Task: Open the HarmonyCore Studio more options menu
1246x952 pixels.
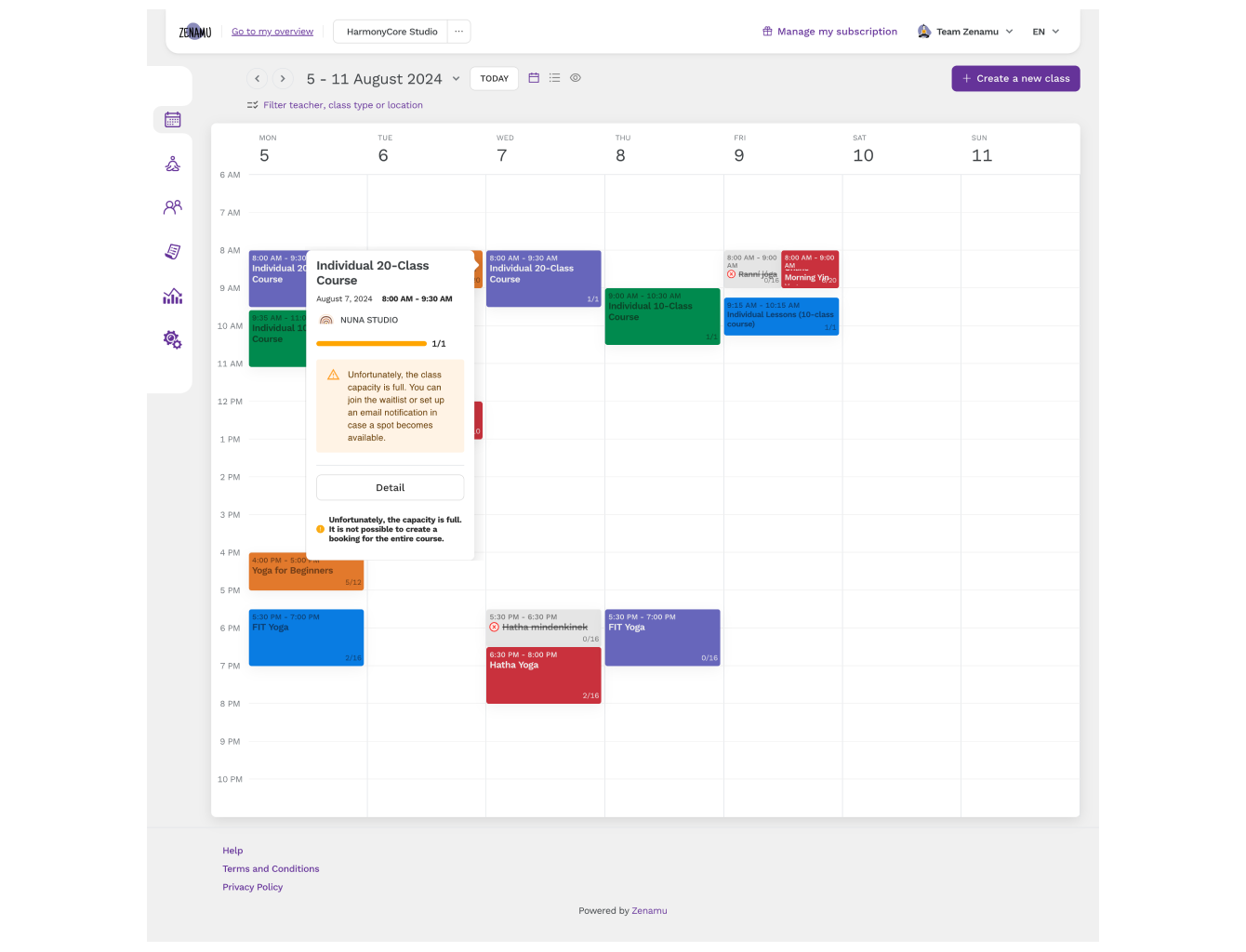Action: [x=458, y=32]
